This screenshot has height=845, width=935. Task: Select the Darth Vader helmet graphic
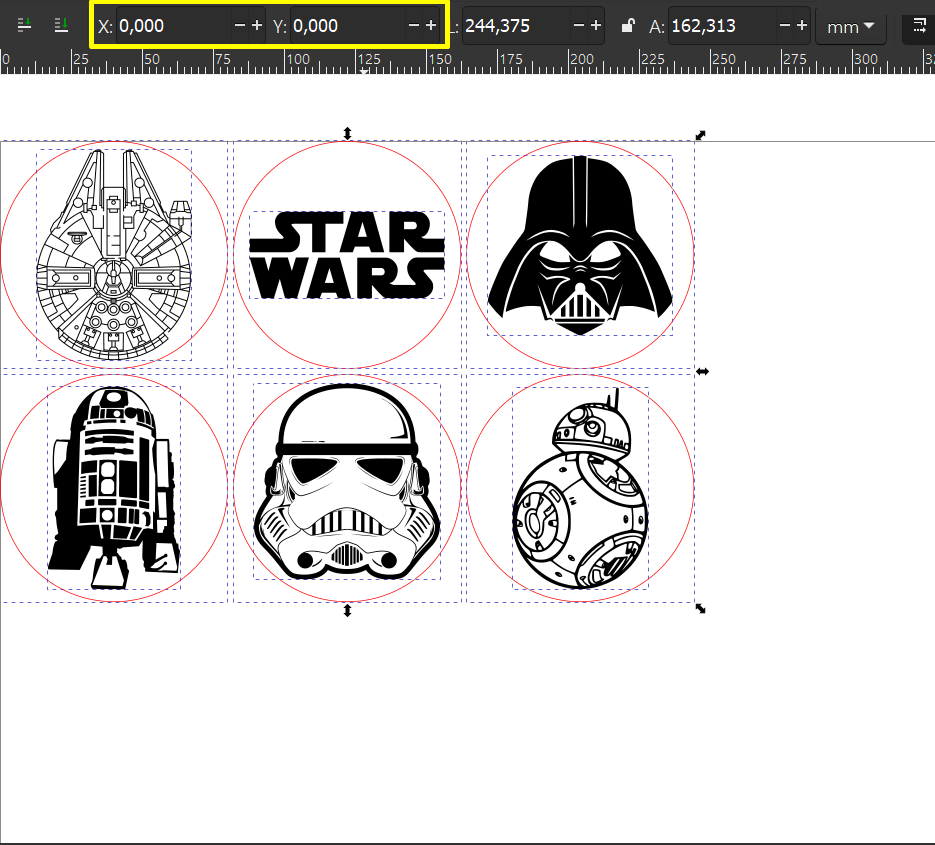coord(580,246)
